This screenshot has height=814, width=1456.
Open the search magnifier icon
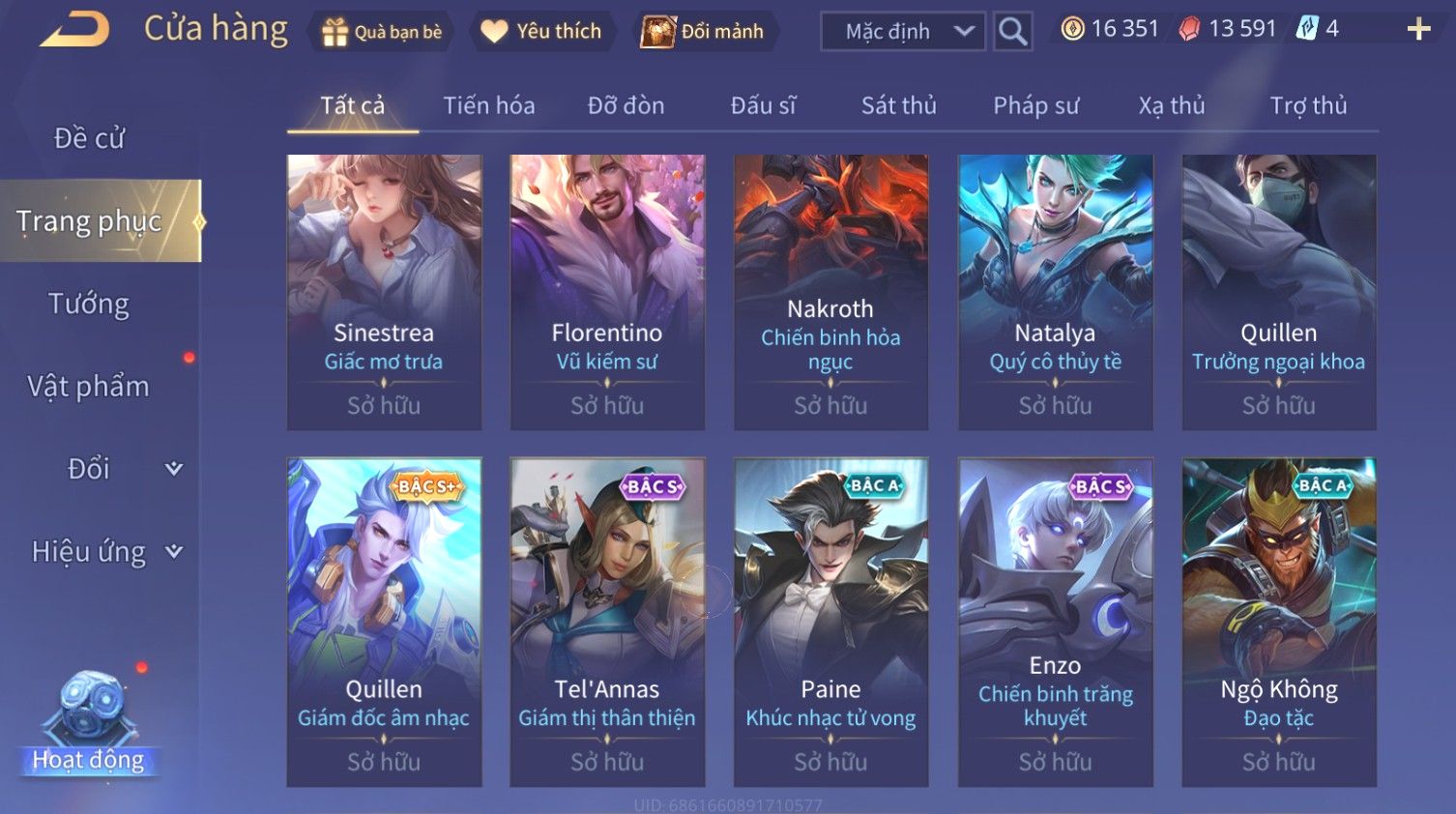point(1012,31)
